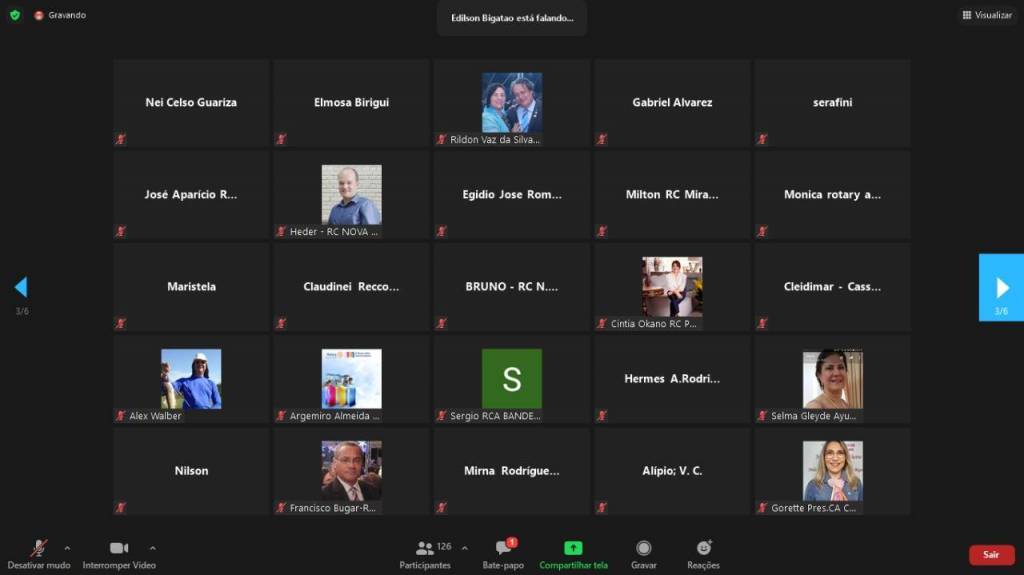1024x575 pixels.
Task: Click the Gravar record icon
Action: (644, 553)
